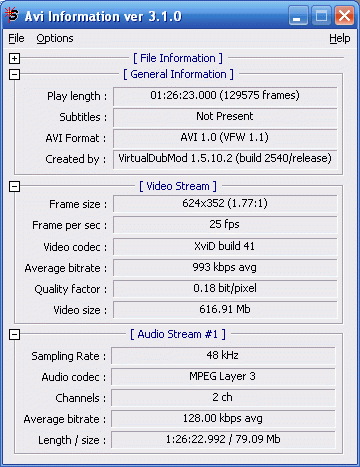The height and width of the screenshot is (467, 360).
Task: Collapse the Video Stream section
Action: pyautogui.click(x=14, y=186)
